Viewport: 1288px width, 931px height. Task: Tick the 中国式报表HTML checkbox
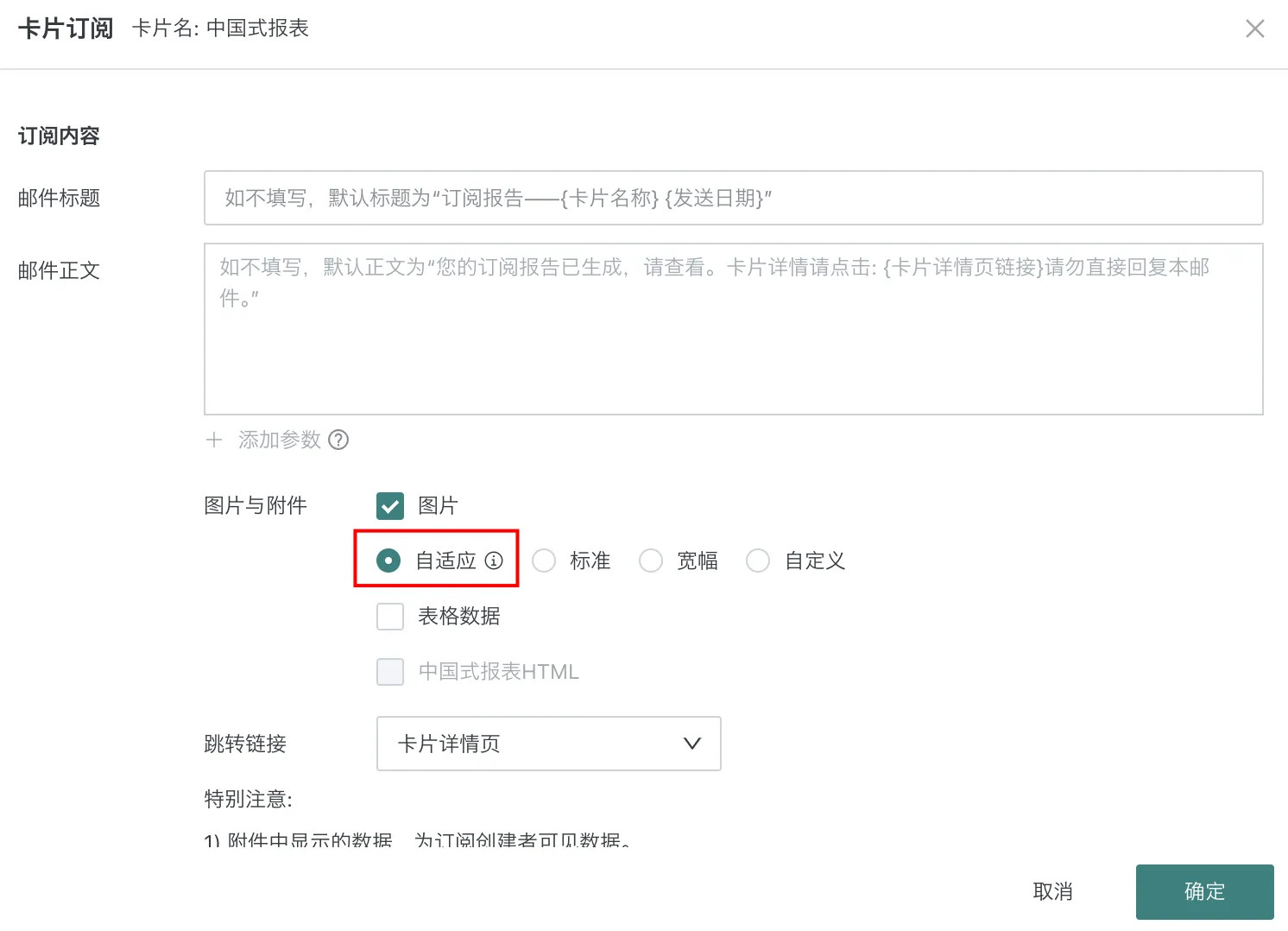(390, 671)
